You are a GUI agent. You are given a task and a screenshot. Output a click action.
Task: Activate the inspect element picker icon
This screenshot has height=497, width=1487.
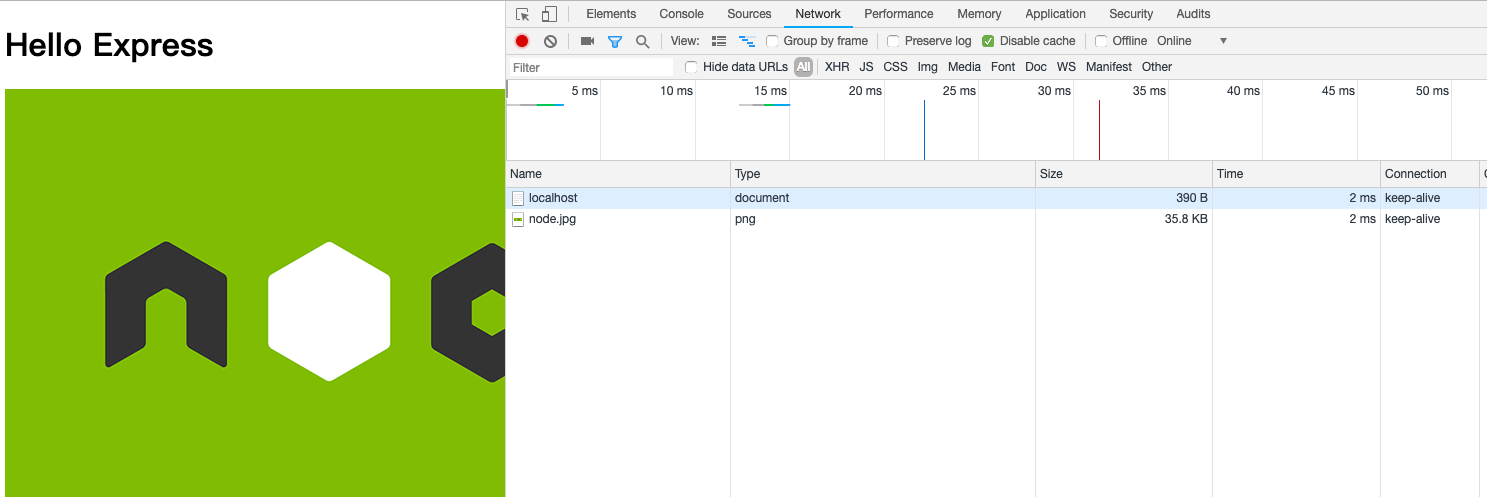522,14
